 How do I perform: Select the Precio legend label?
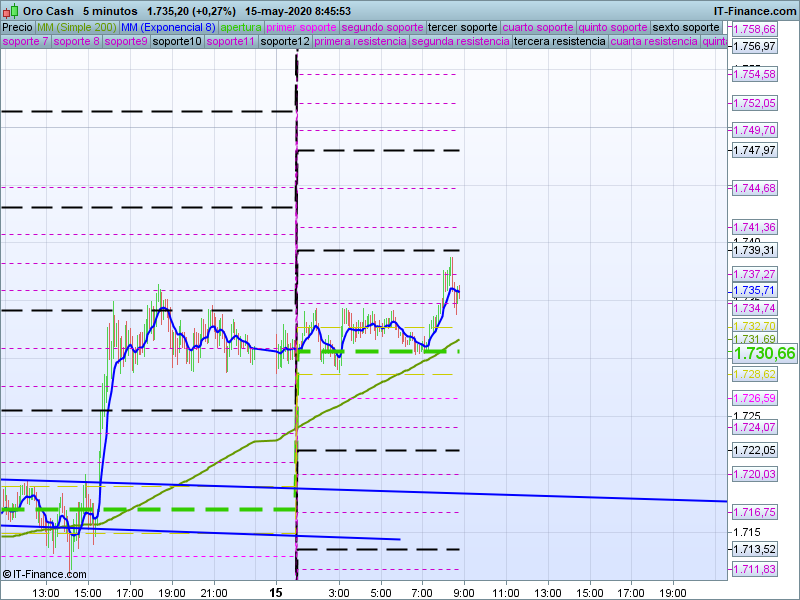pos(17,27)
